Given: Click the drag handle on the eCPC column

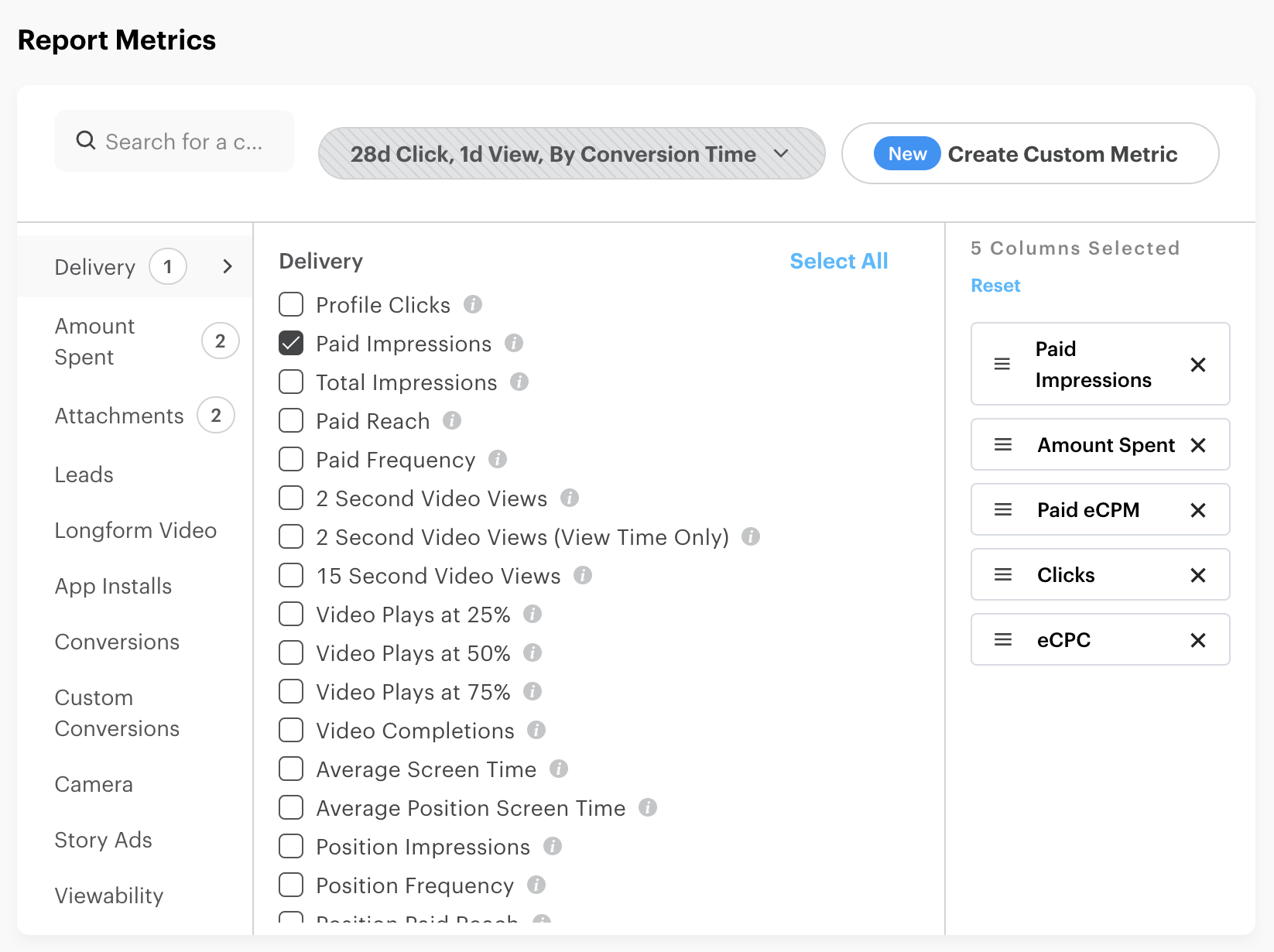Looking at the screenshot, I should pyautogui.click(x=1002, y=639).
